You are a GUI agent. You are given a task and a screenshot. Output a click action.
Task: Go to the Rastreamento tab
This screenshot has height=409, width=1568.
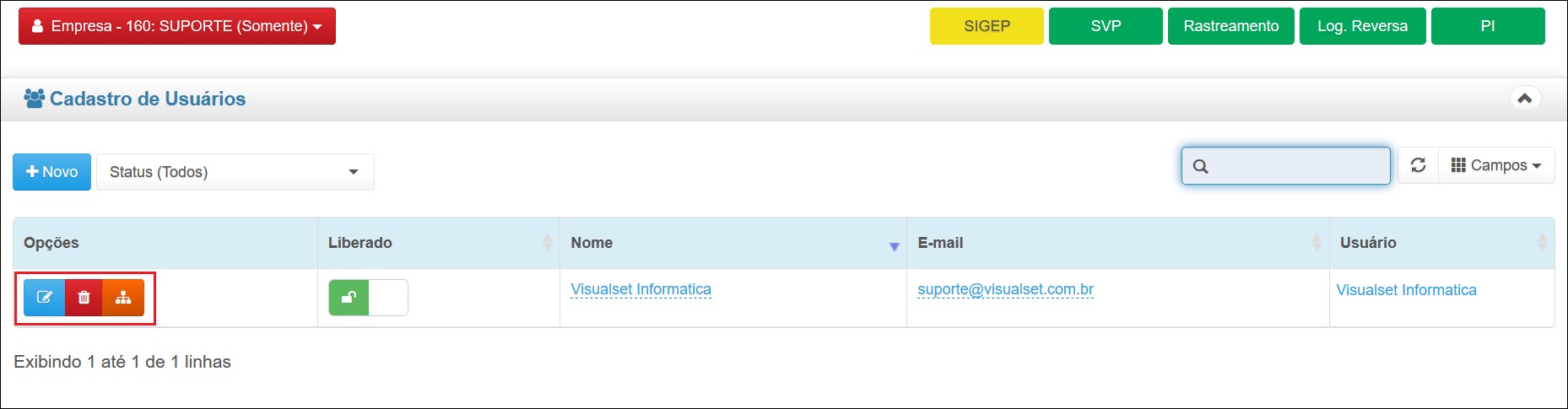click(1230, 26)
